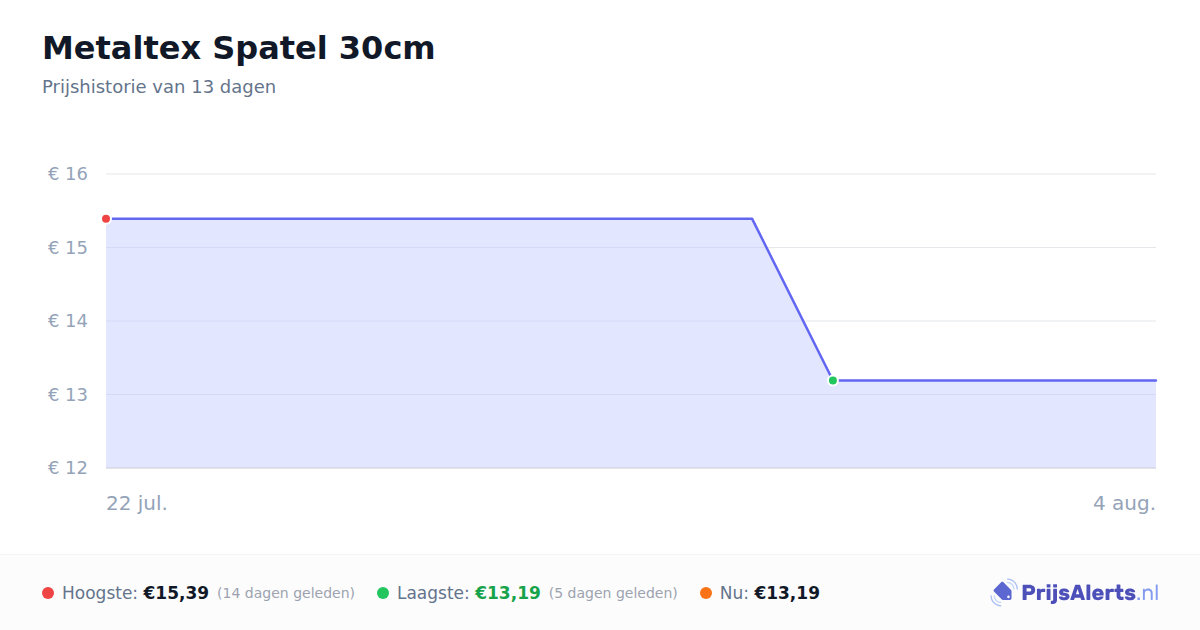The width and height of the screenshot is (1200, 630).
Task: Click the € 15 axis label
Action: tap(68, 247)
